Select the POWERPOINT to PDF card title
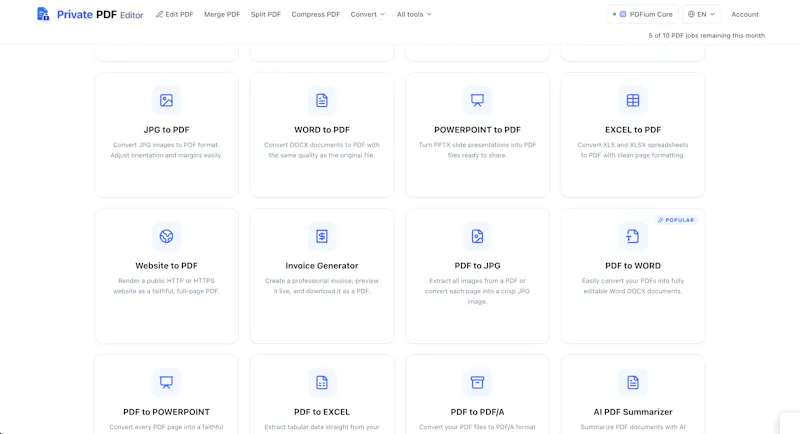 (478, 130)
